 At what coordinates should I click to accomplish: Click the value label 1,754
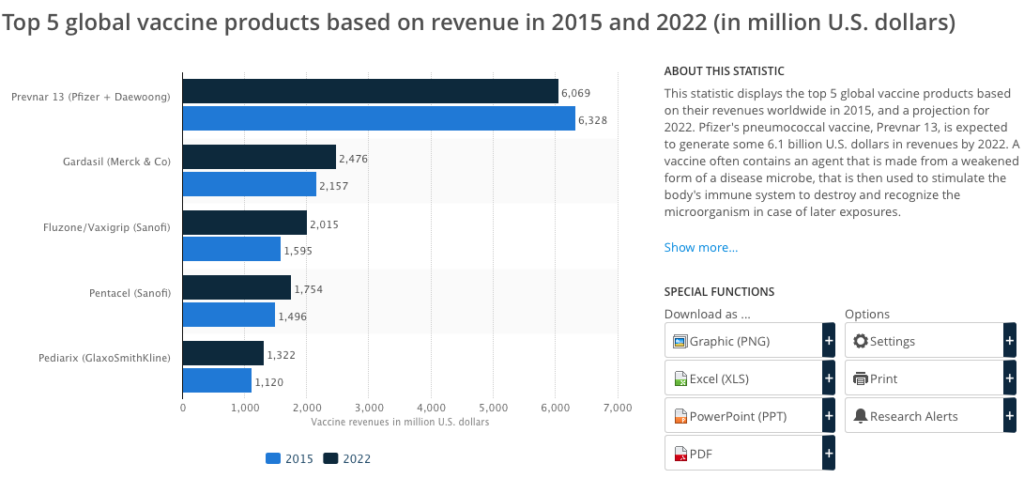tap(309, 289)
